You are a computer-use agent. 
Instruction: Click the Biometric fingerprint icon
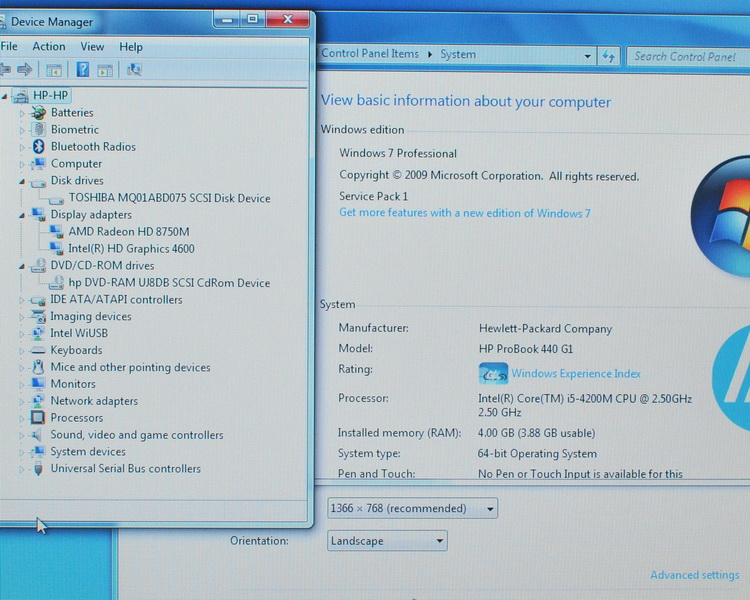coord(38,130)
